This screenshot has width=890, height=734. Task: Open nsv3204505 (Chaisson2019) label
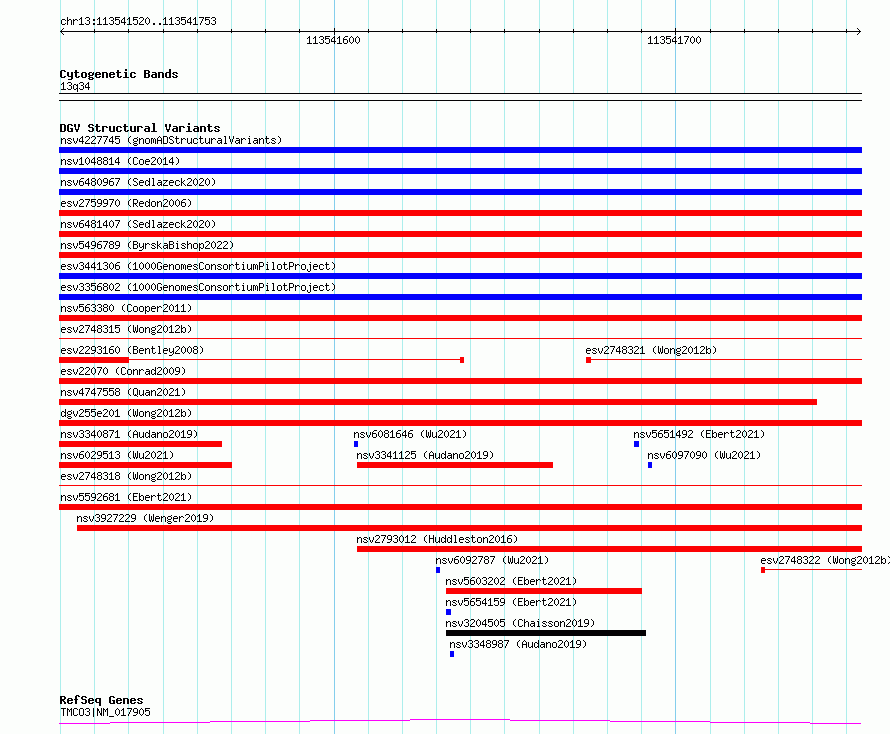pos(520,623)
